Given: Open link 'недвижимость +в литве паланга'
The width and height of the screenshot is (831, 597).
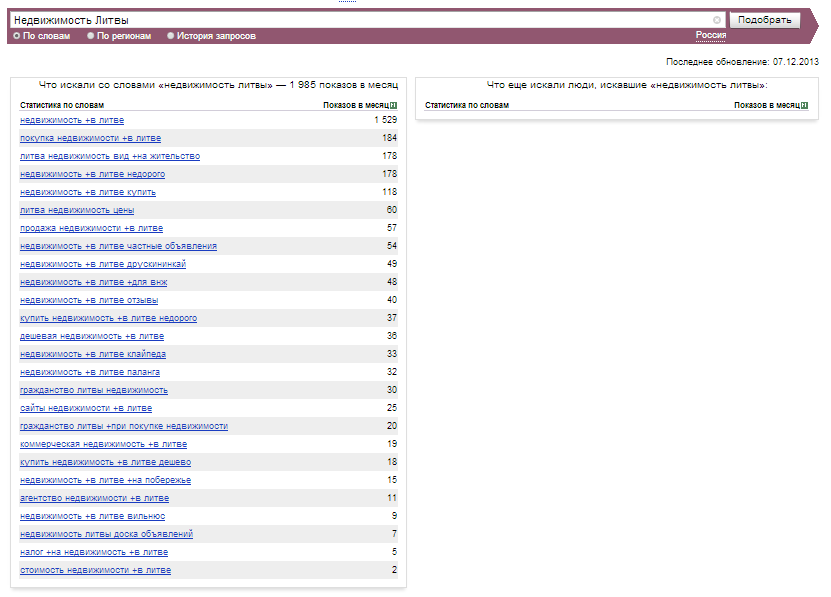Looking at the screenshot, I should point(90,373).
